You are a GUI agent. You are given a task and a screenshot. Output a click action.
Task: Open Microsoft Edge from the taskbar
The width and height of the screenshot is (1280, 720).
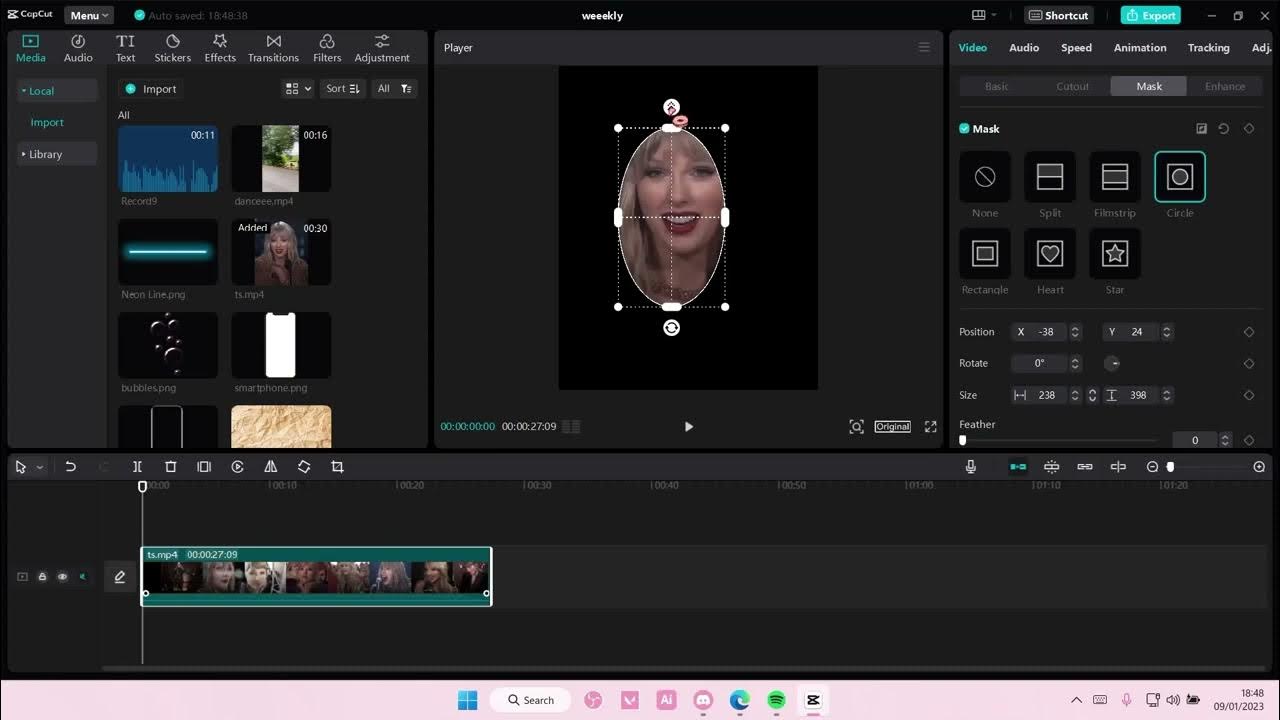pos(739,700)
